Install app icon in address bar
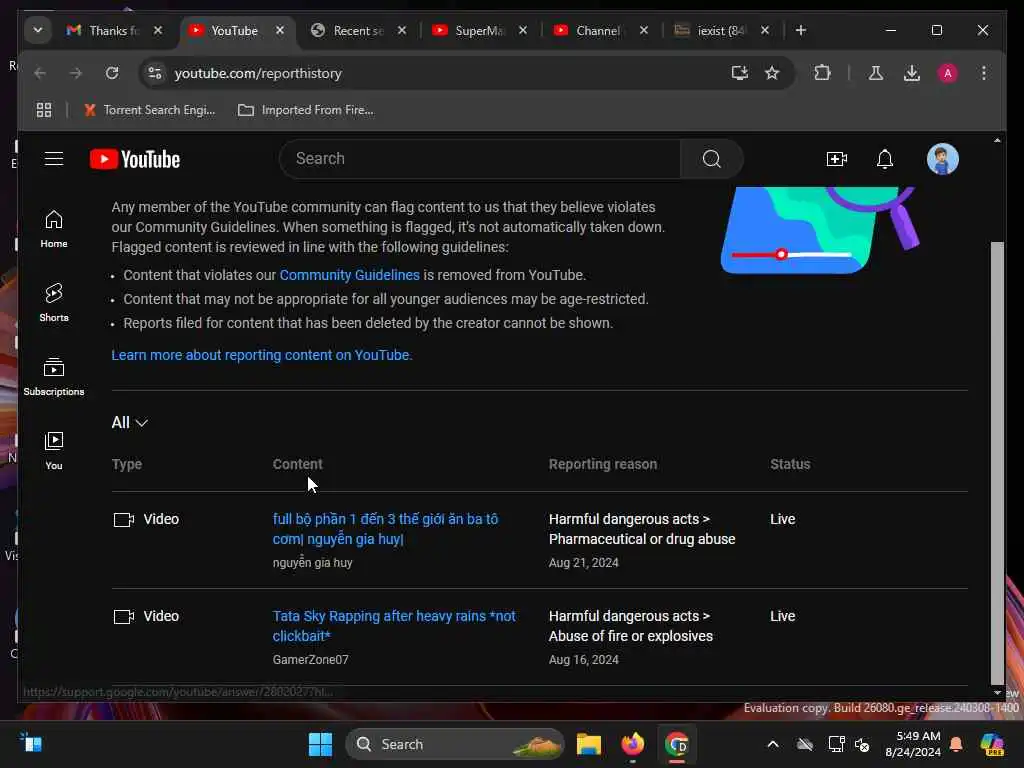 point(739,72)
